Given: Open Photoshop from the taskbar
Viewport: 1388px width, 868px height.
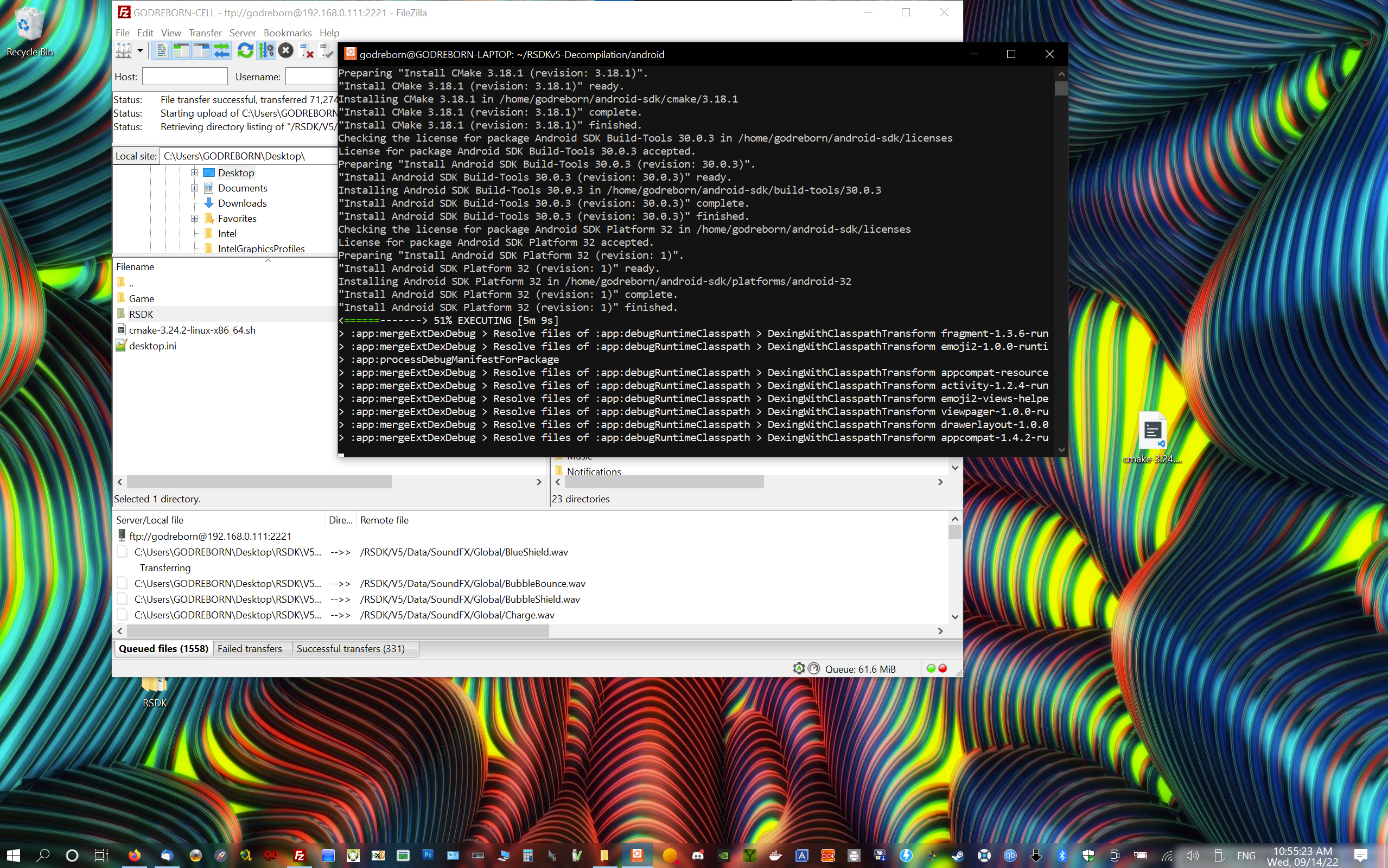Looking at the screenshot, I should (428, 856).
